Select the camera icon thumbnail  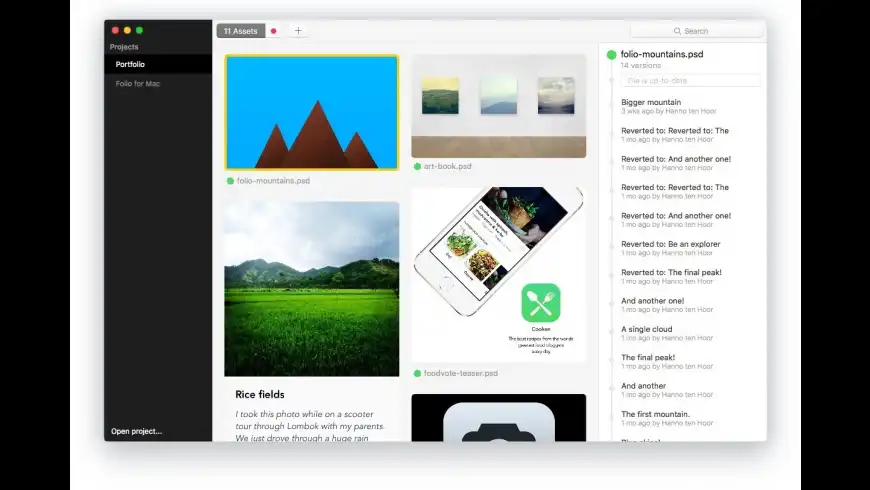[499, 418]
